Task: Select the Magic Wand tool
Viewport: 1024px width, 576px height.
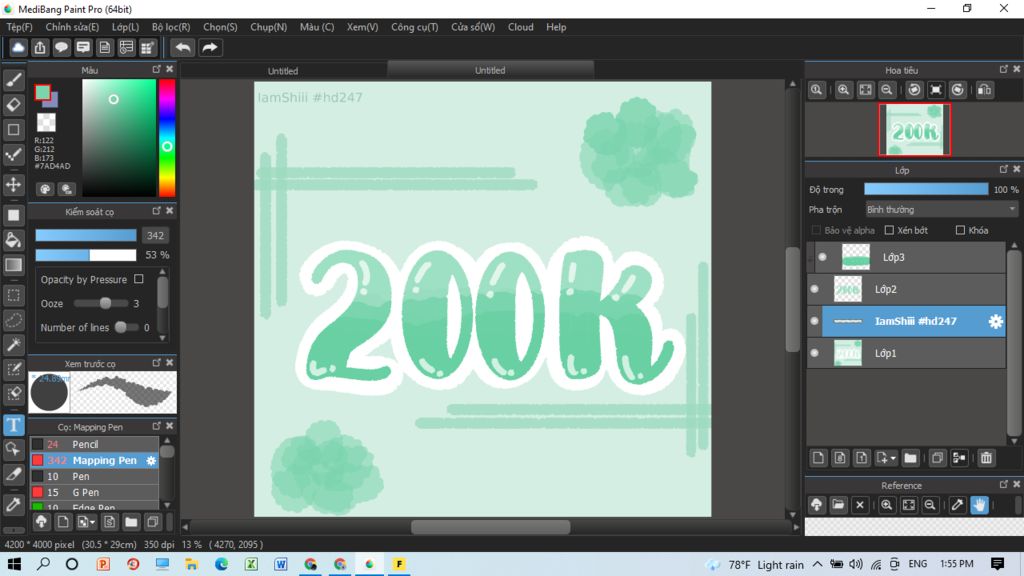Action: pyautogui.click(x=14, y=345)
